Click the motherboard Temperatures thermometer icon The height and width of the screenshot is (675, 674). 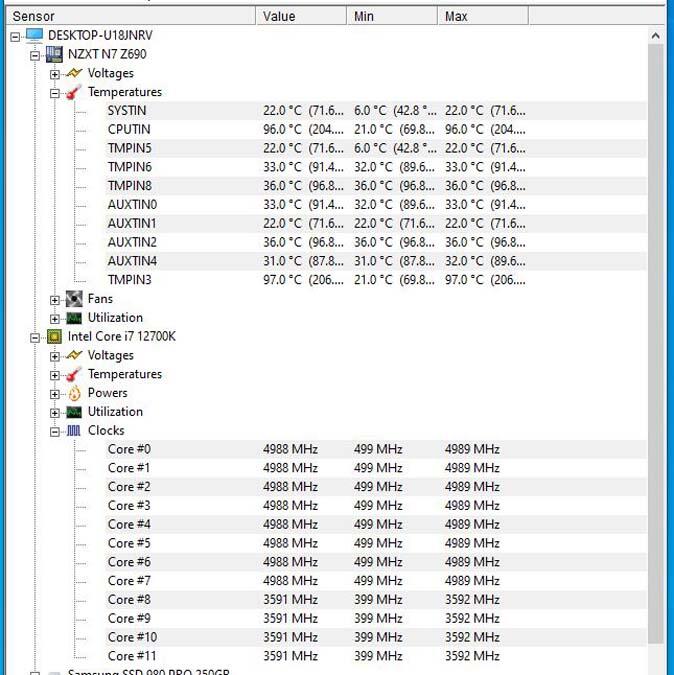(x=74, y=92)
